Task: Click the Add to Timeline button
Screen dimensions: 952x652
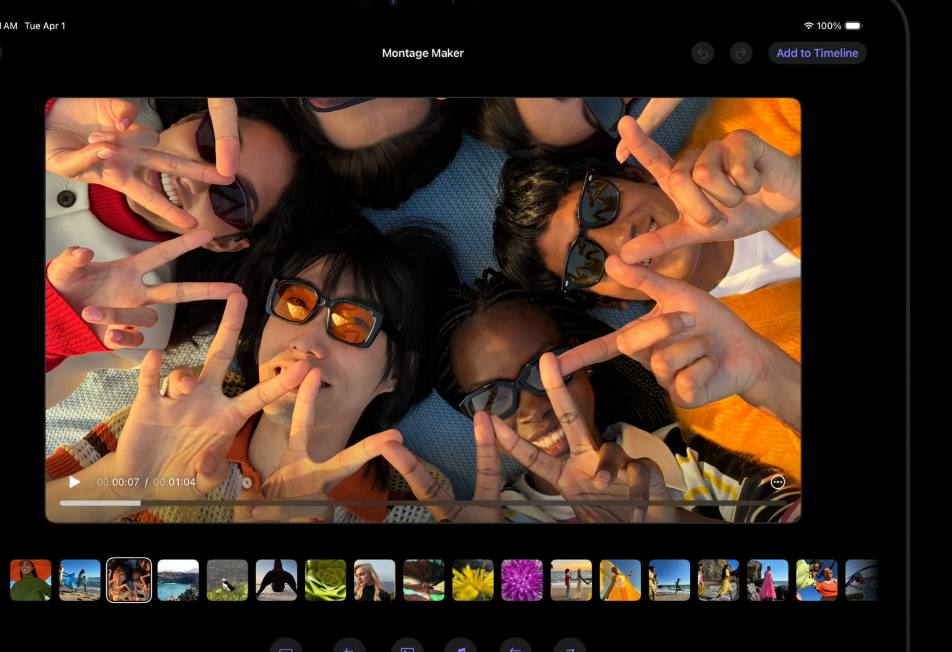Action: click(817, 53)
